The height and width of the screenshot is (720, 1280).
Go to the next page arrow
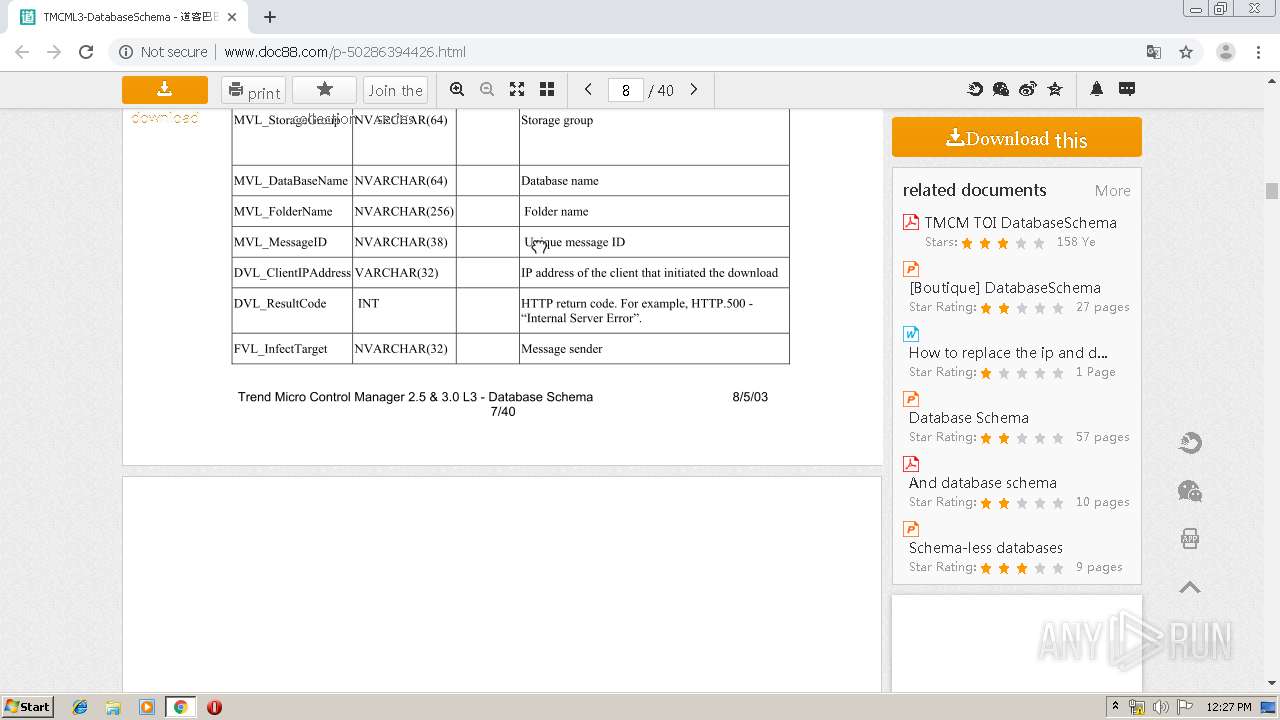click(694, 89)
